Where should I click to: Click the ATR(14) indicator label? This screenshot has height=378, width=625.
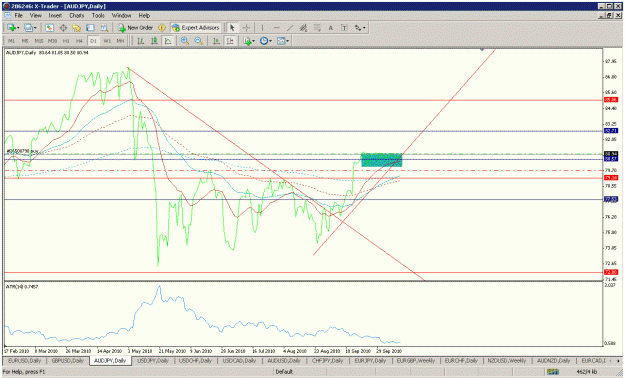pos(22,287)
